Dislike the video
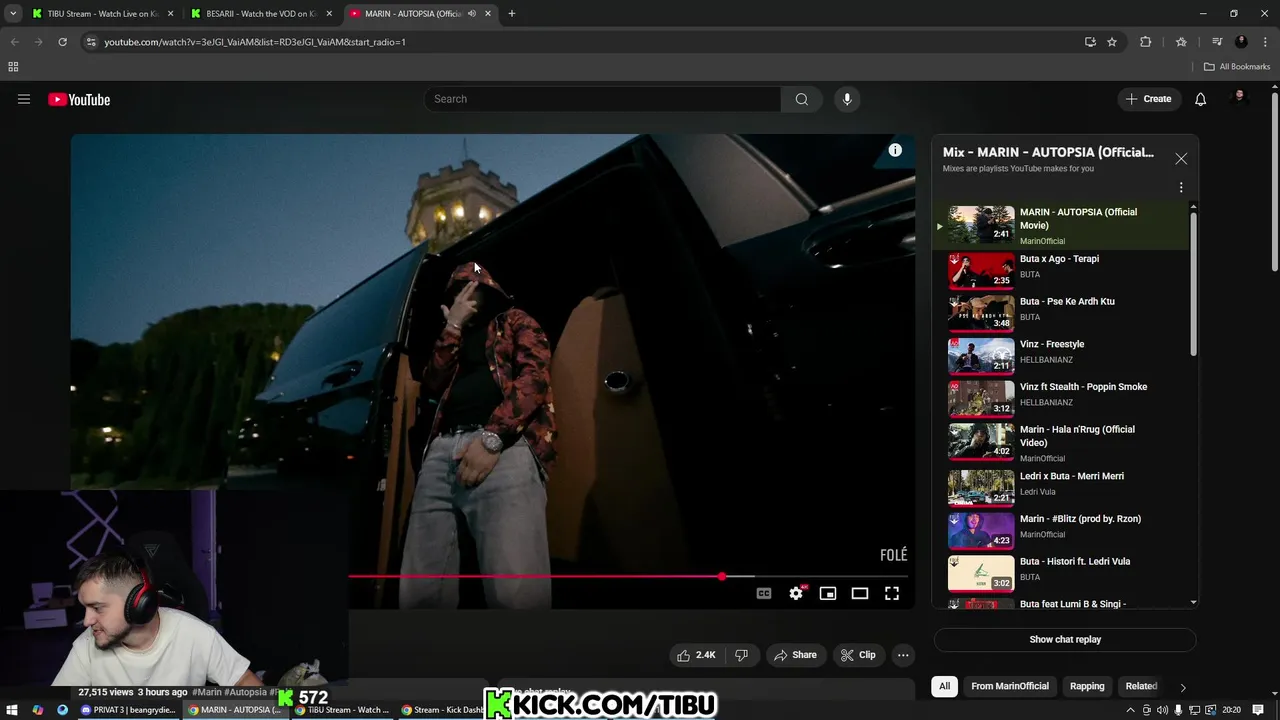Viewport: 1280px width, 720px height. (741, 655)
